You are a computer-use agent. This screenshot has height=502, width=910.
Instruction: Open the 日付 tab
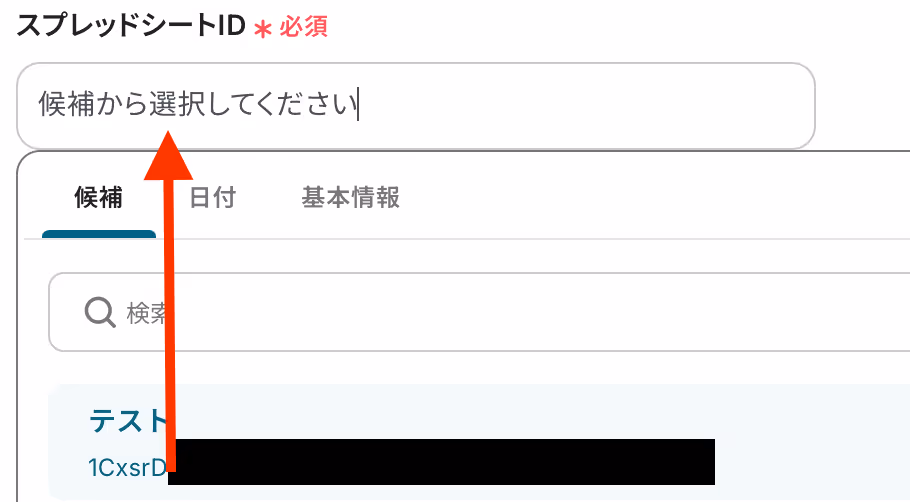[x=212, y=197]
